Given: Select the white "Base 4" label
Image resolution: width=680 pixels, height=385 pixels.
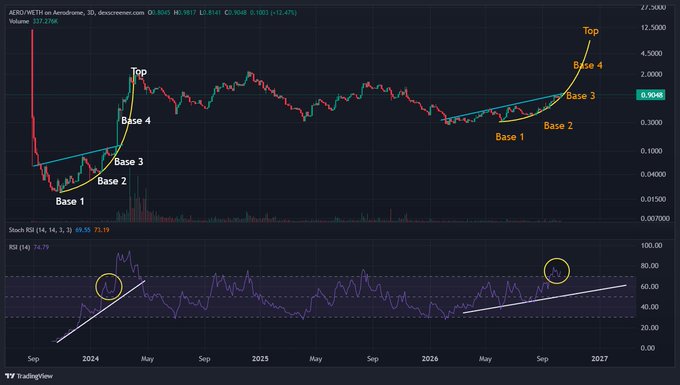Looking at the screenshot, I should click(x=136, y=121).
